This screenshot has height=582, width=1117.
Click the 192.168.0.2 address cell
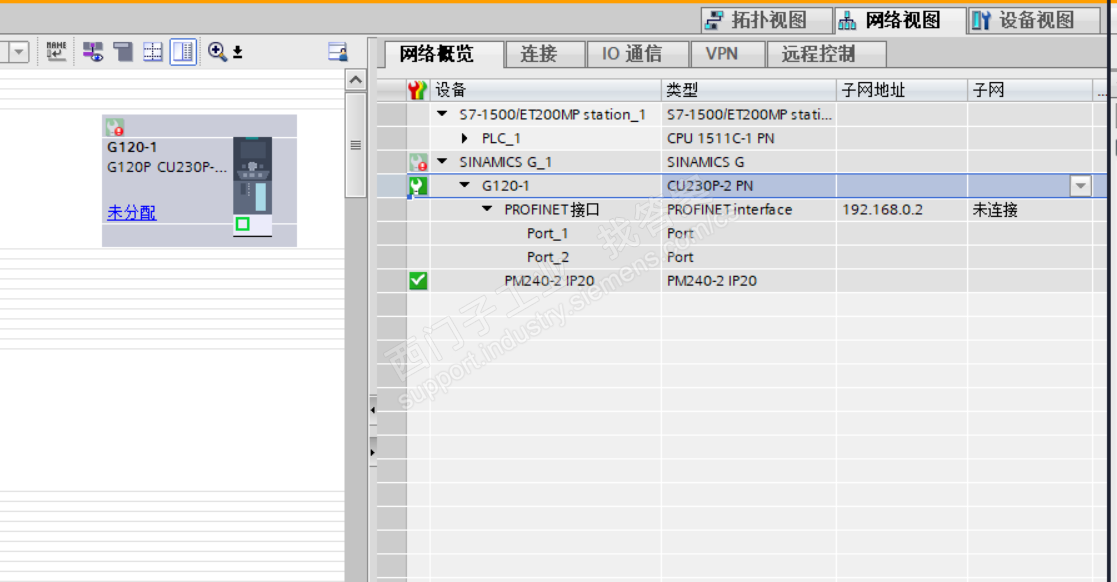click(902, 209)
